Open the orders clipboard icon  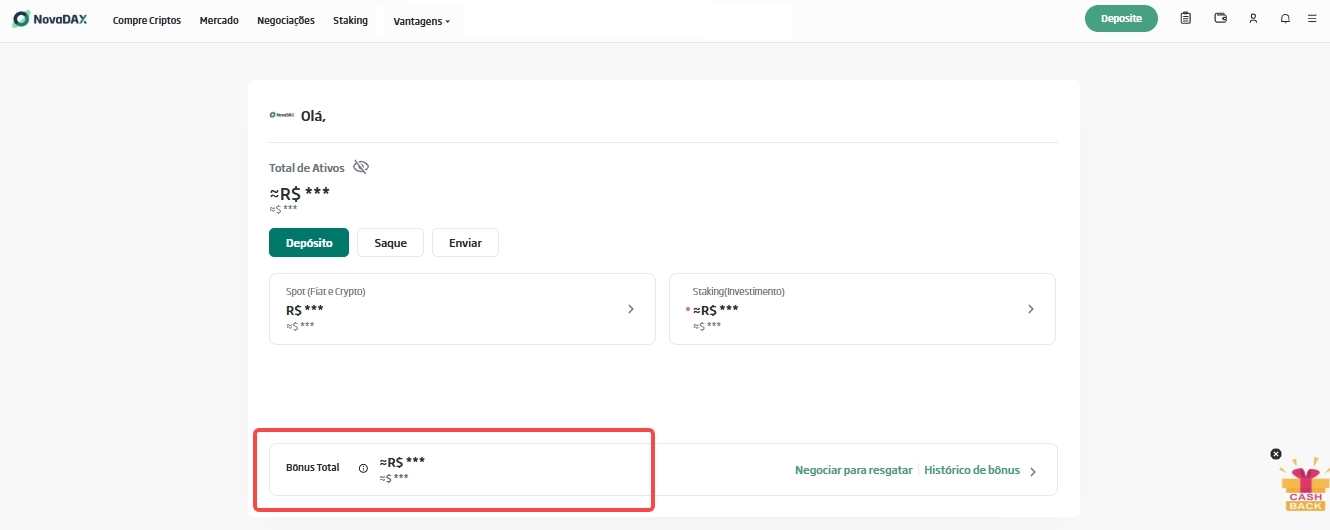pyautogui.click(x=1186, y=18)
